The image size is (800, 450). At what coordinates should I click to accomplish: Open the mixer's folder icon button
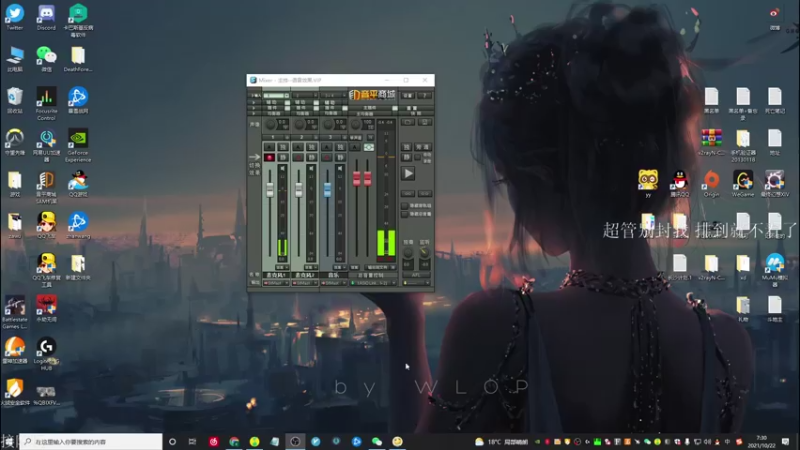(x=407, y=122)
